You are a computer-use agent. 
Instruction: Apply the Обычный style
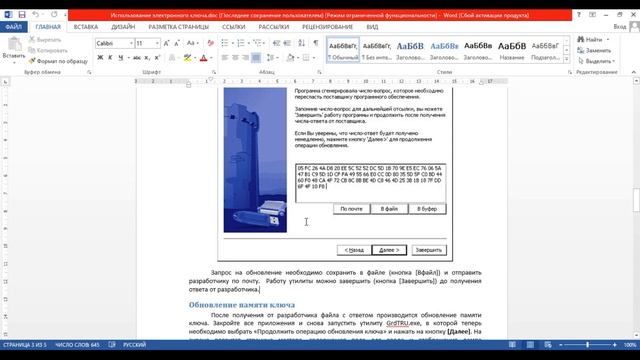(343, 50)
